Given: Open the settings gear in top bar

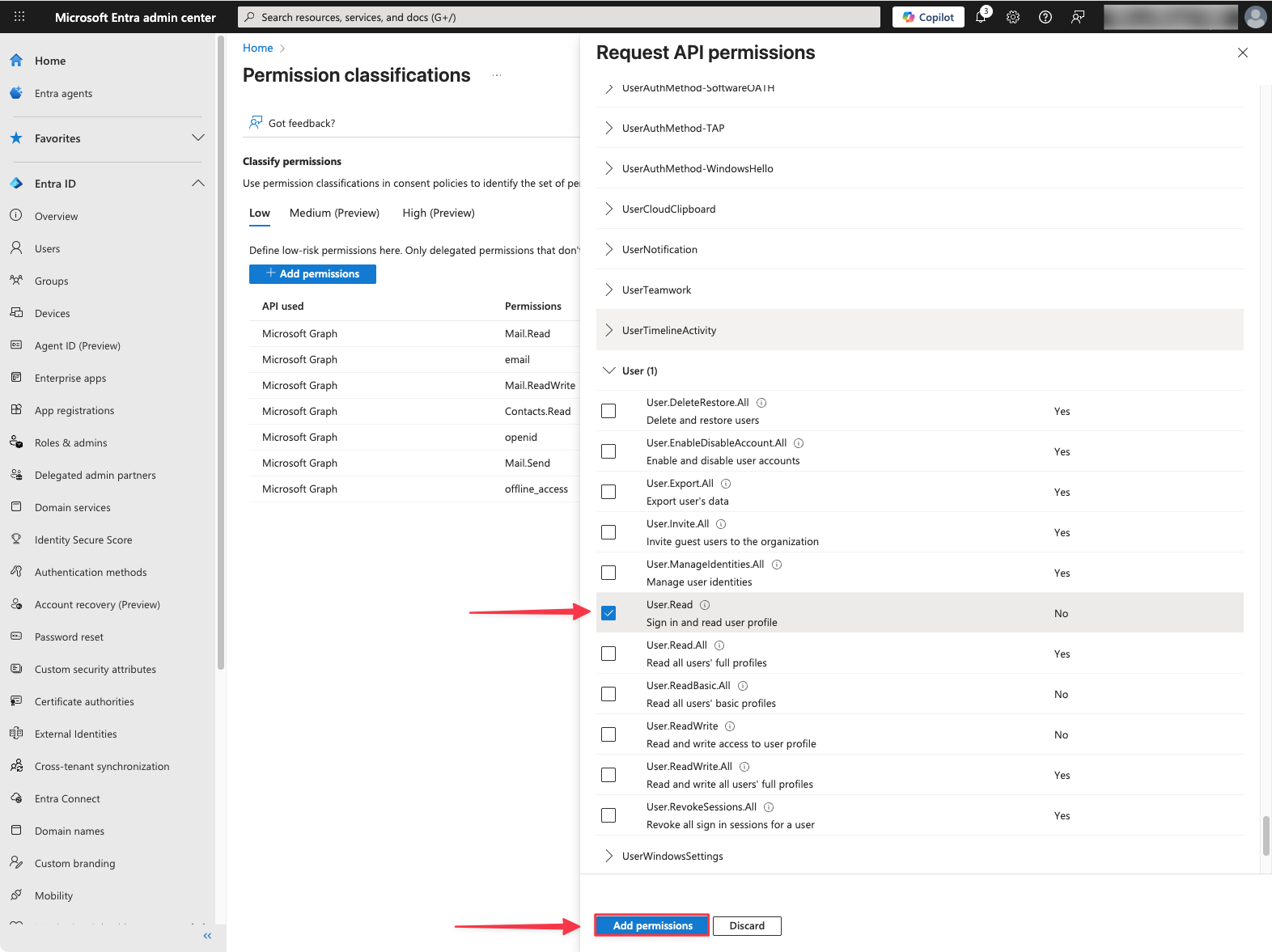Looking at the screenshot, I should coord(1013,17).
